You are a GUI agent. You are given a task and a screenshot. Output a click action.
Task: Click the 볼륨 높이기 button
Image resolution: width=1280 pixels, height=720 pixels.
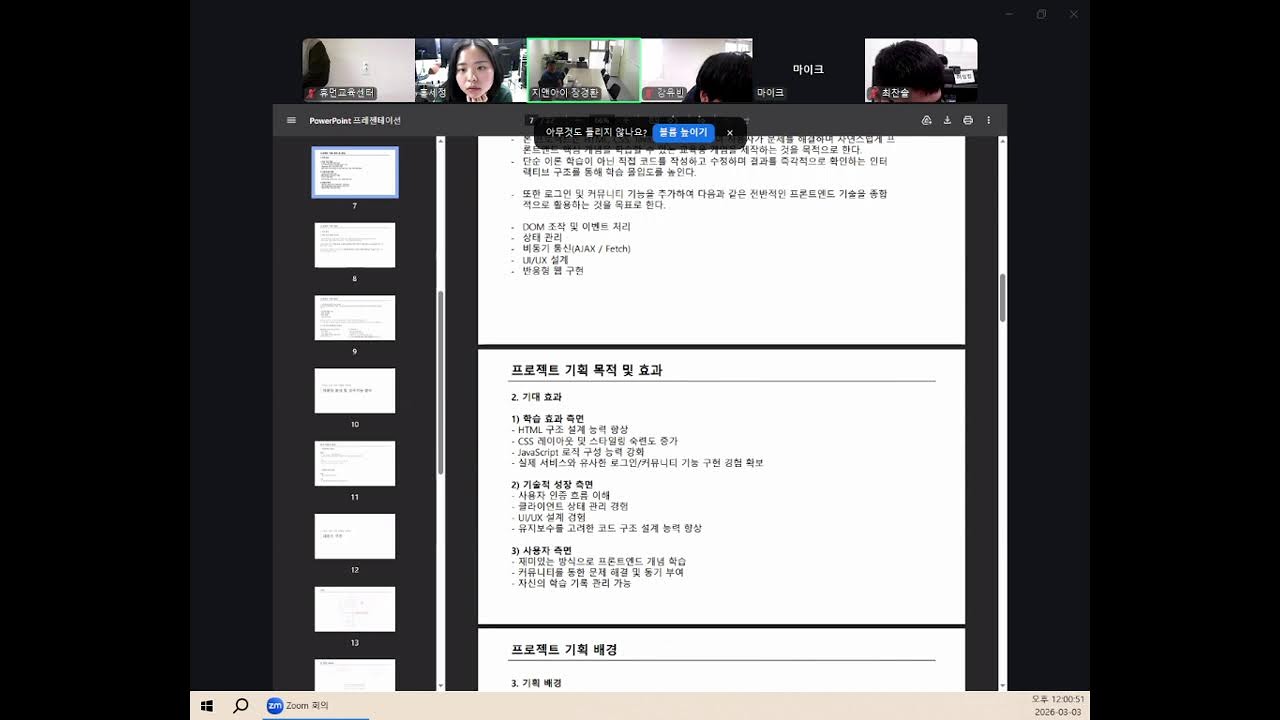683,132
